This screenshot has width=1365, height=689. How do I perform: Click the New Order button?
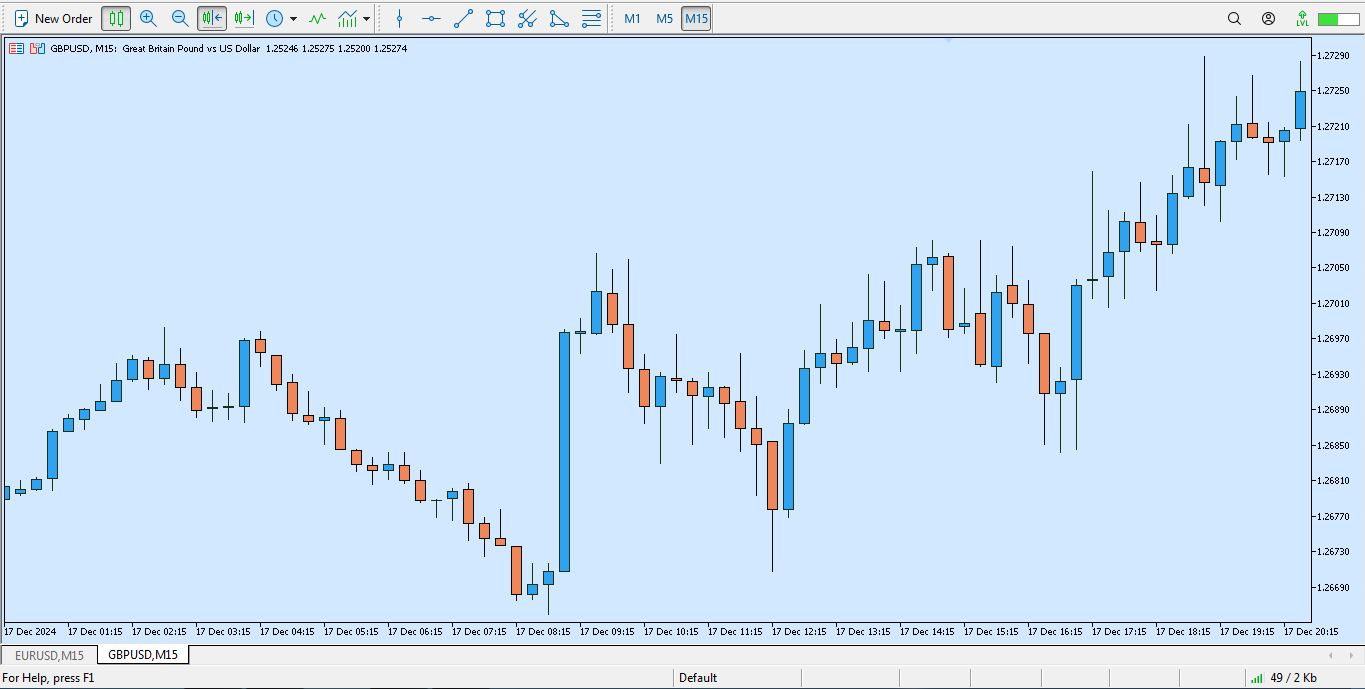(54, 18)
